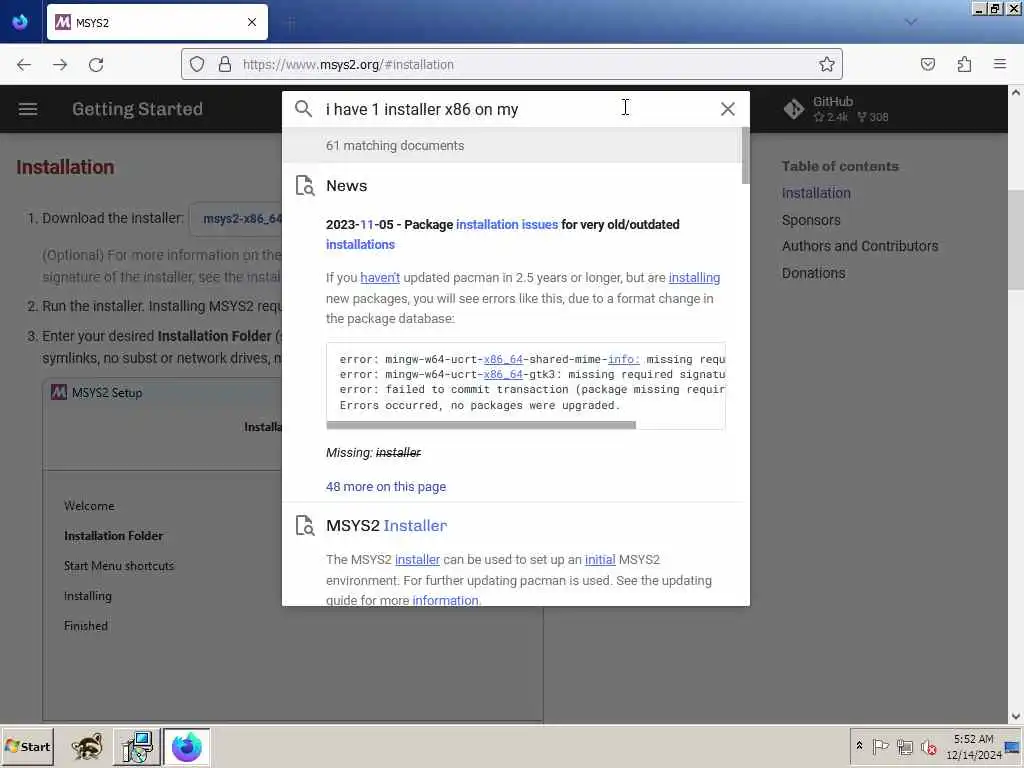This screenshot has width=1024, height=768.
Task: Open the GitHub repository icon link
Action: click(x=793, y=109)
